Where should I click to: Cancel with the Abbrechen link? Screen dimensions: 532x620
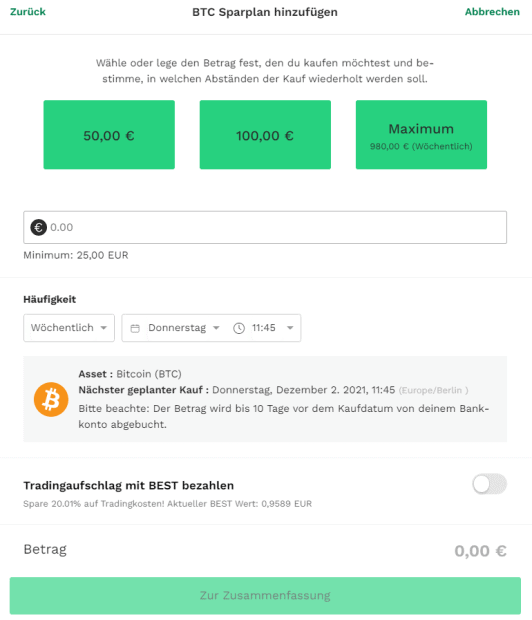[x=492, y=12]
